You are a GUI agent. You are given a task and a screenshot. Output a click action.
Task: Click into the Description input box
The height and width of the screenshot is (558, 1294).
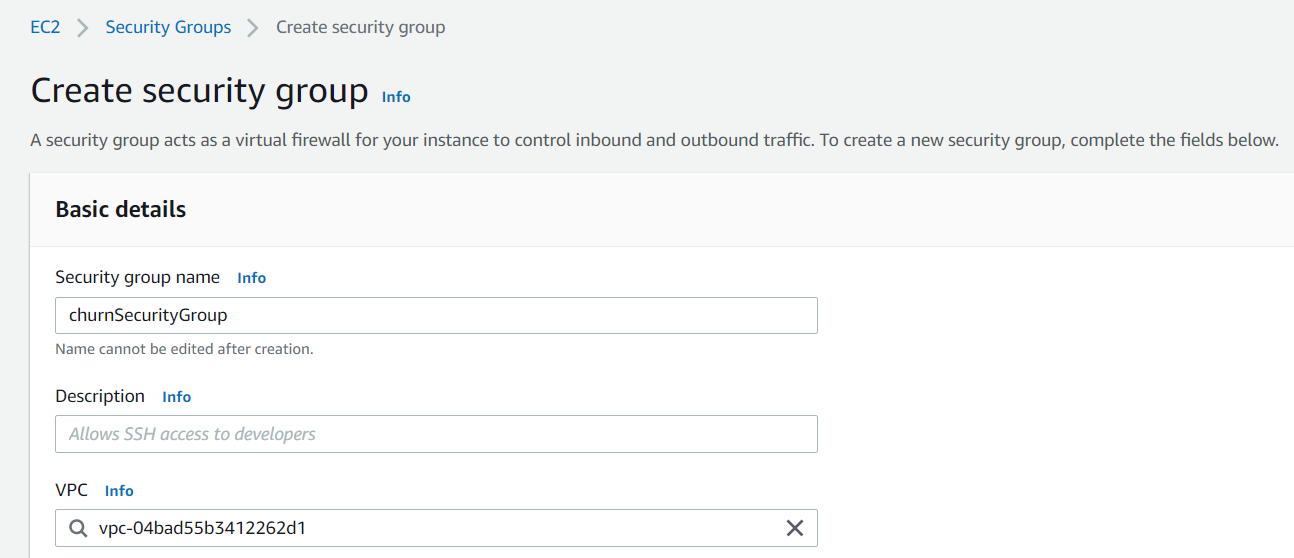coord(436,434)
